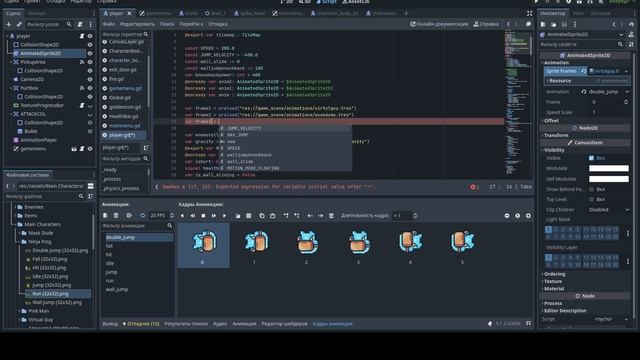Click the scripts filter search icon
The height and width of the screenshot is (360, 640).
[146, 34]
